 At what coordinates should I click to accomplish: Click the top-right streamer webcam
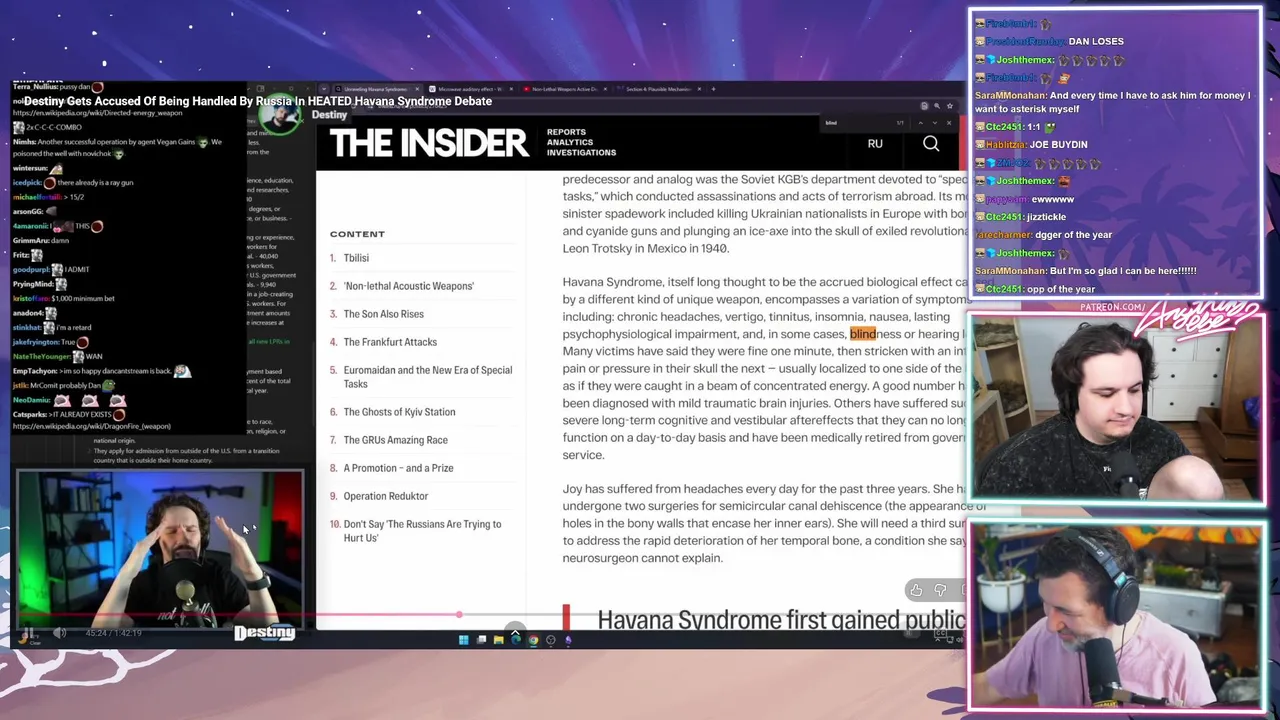pyautogui.click(x=1115, y=410)
